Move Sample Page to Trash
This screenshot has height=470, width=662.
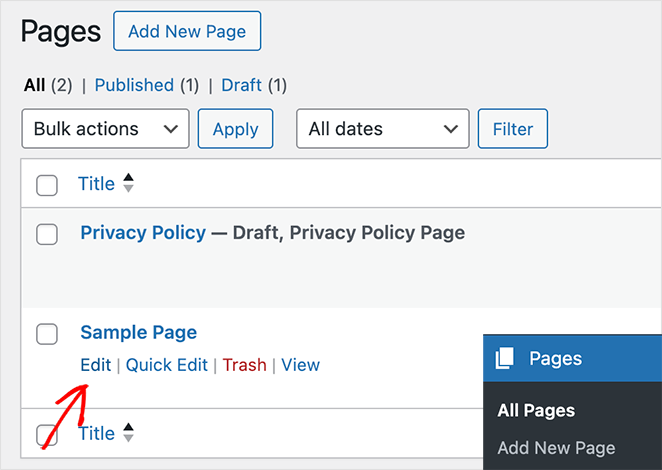(x=244, y=365)
